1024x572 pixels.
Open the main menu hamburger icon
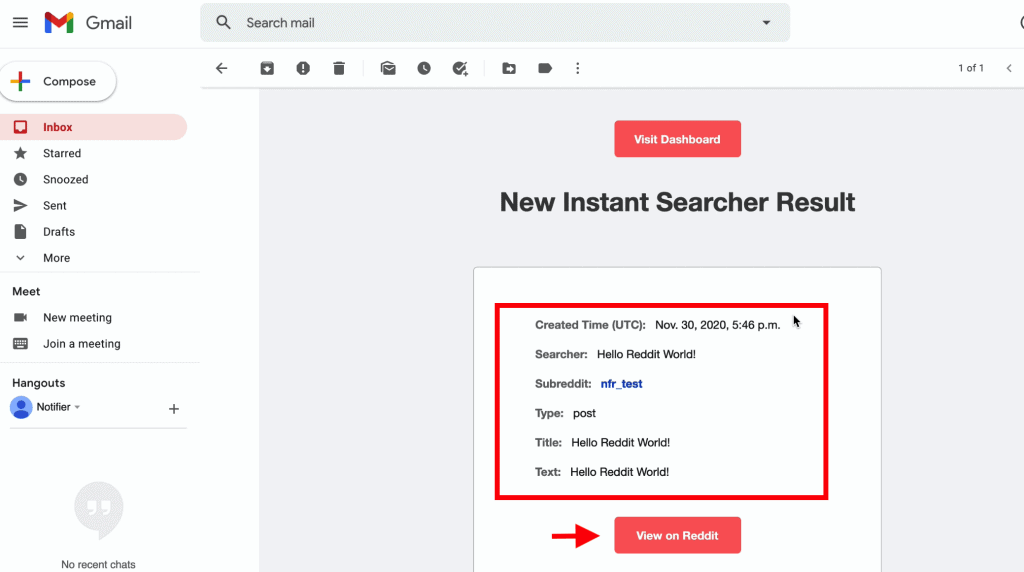pos(20,23)
